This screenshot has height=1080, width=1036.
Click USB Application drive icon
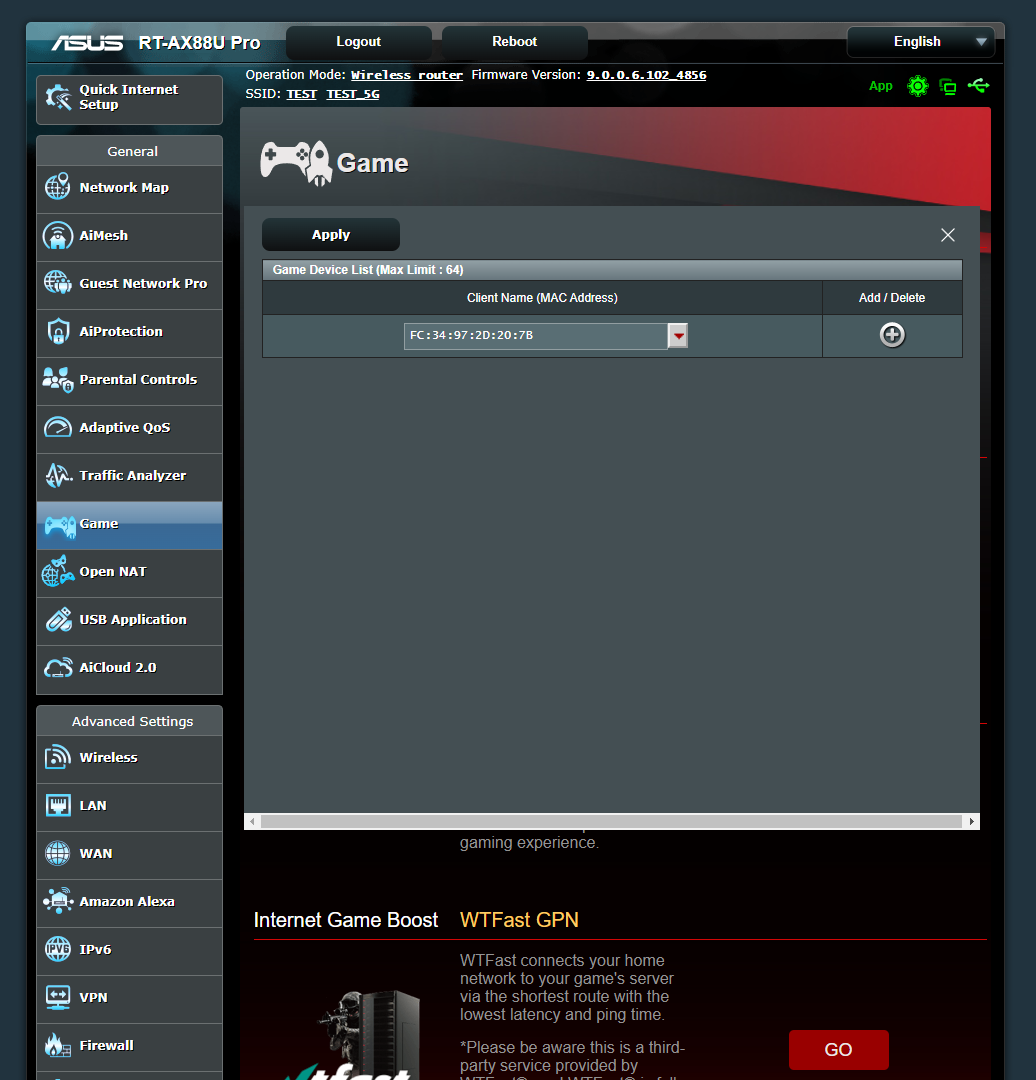[x=59, y=619]
